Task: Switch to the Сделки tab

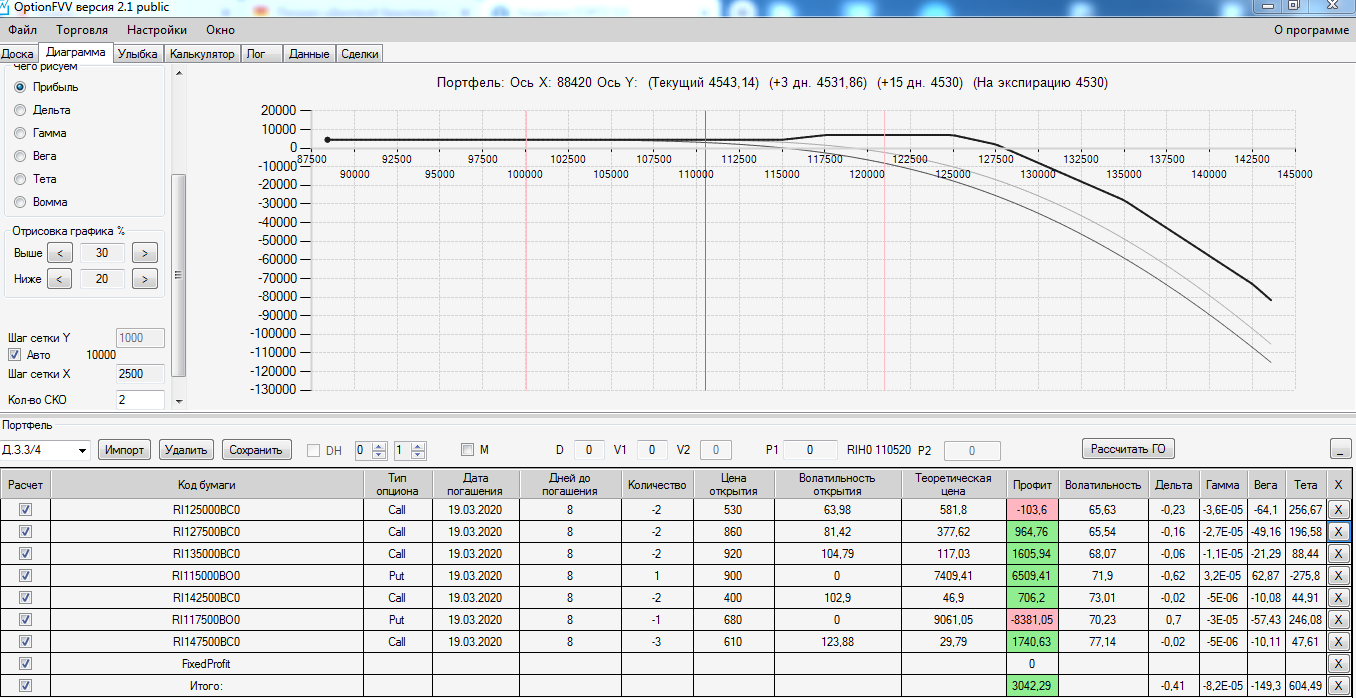Action: pyautogui.click(x=360, y=54)
